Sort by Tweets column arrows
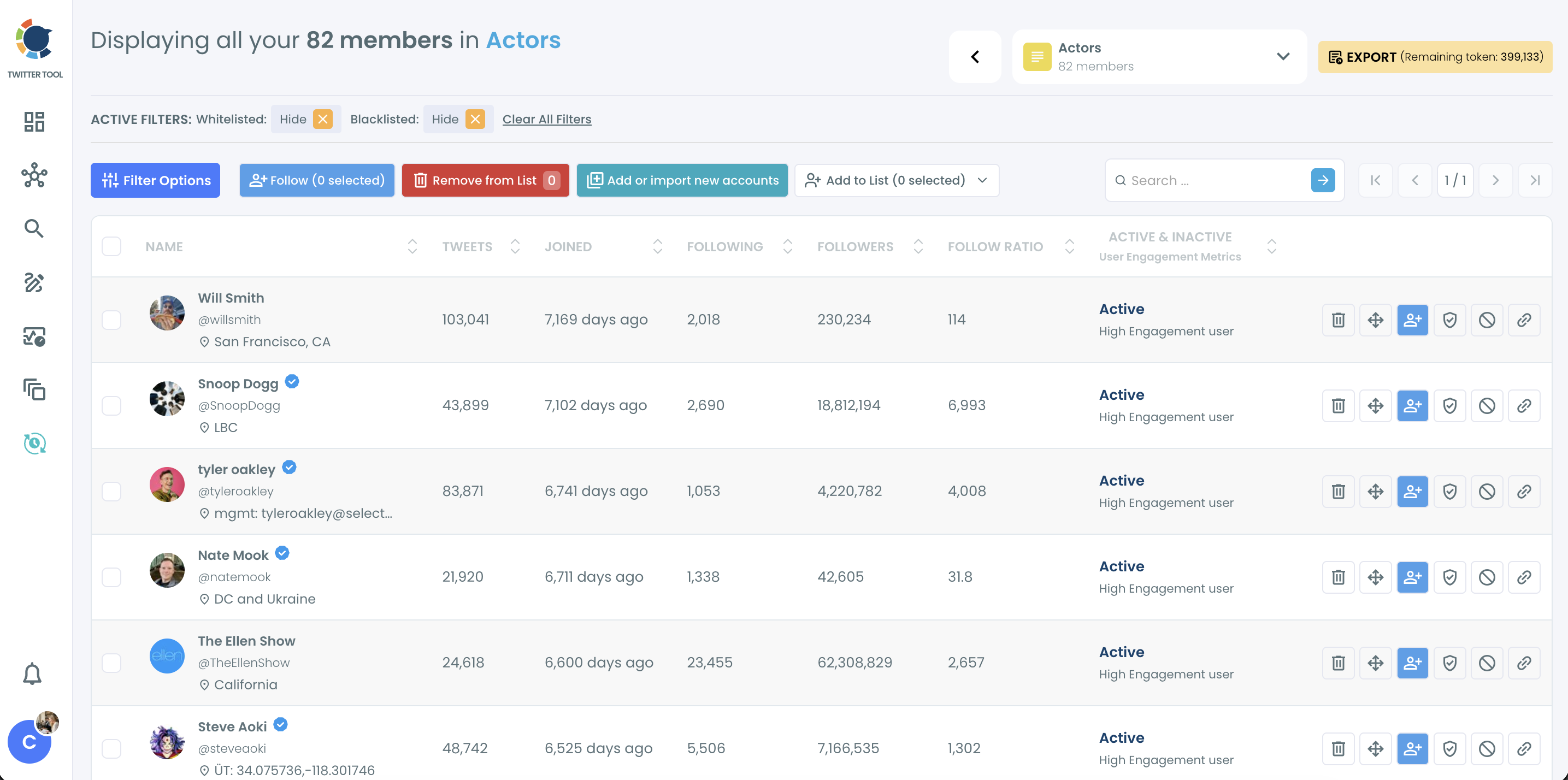 515,246
